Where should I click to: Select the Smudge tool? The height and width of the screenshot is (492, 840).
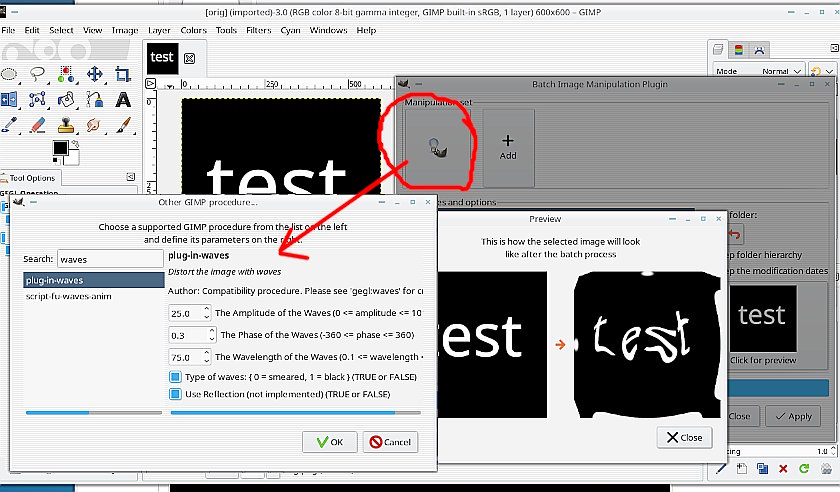[95, 125]
